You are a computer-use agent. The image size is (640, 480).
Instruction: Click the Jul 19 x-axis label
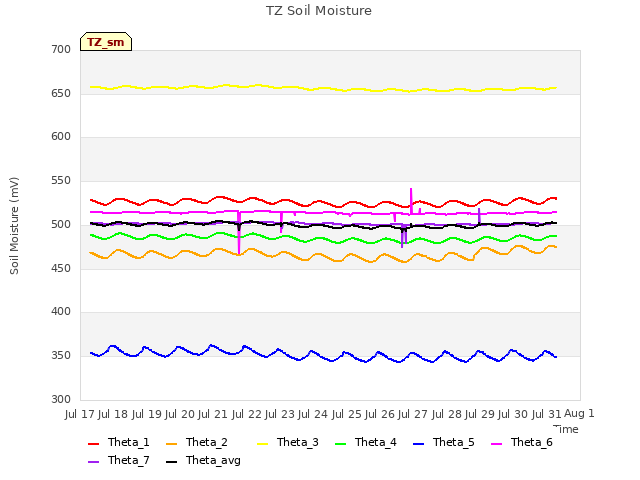point(147,414)
